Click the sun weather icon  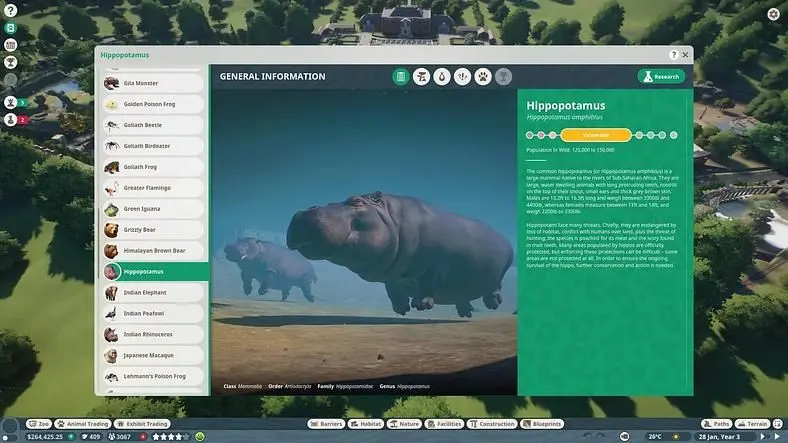pyautogui.click(x=676, y=437)
